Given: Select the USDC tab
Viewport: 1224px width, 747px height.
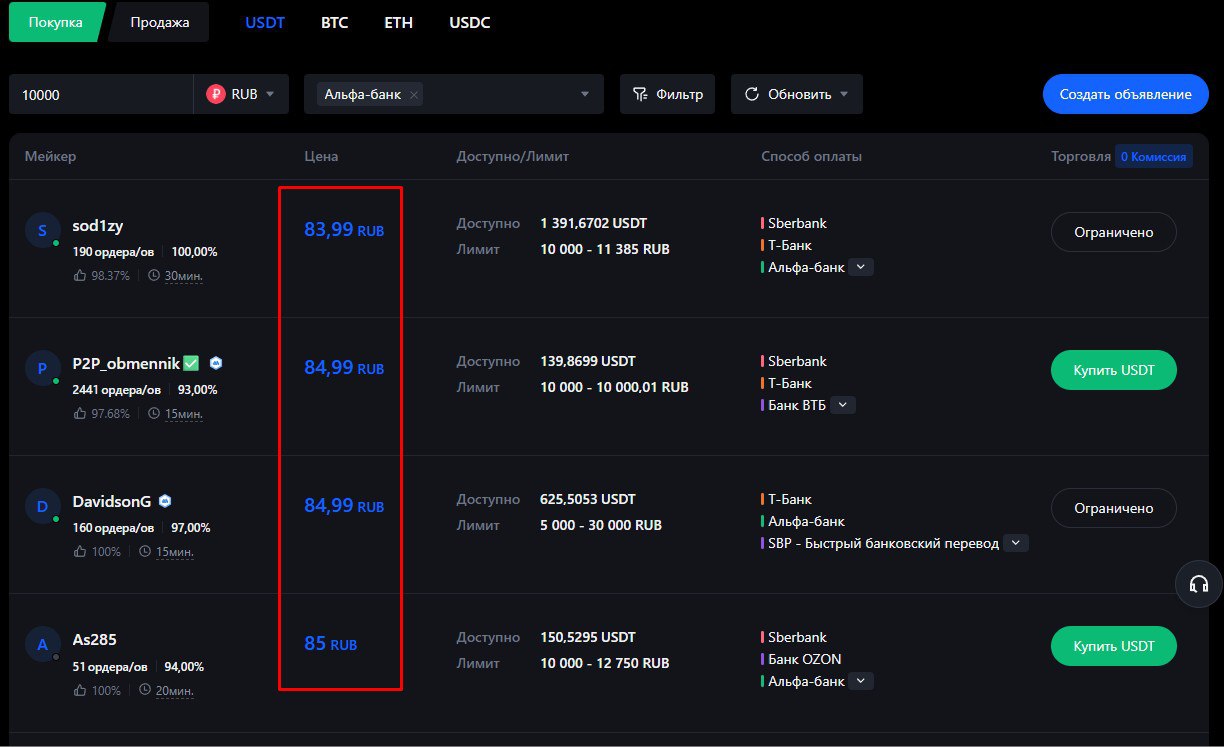Looking at the screenshot, I should tap(470, 22).
